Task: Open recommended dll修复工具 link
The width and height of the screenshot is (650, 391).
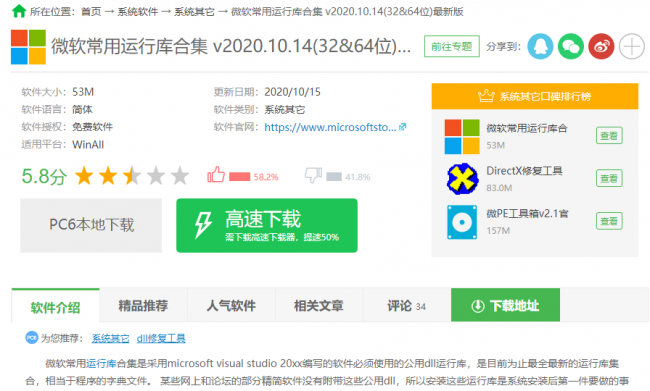Action: click(161, 338)
